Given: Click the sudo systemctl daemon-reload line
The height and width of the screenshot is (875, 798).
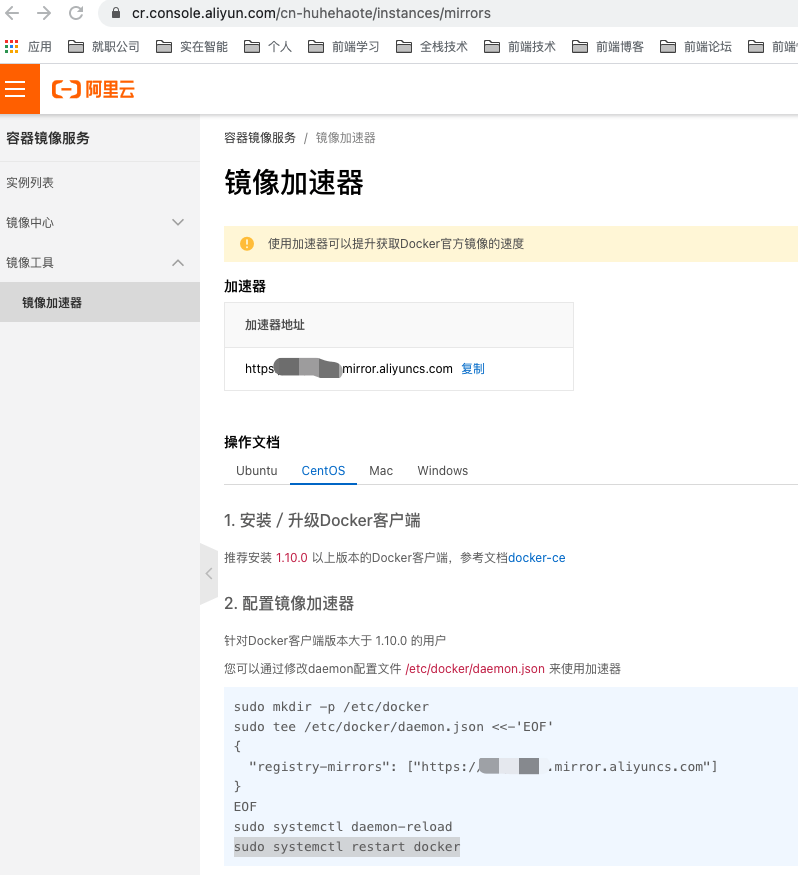Looking at the screenshot, I should 343,826.
